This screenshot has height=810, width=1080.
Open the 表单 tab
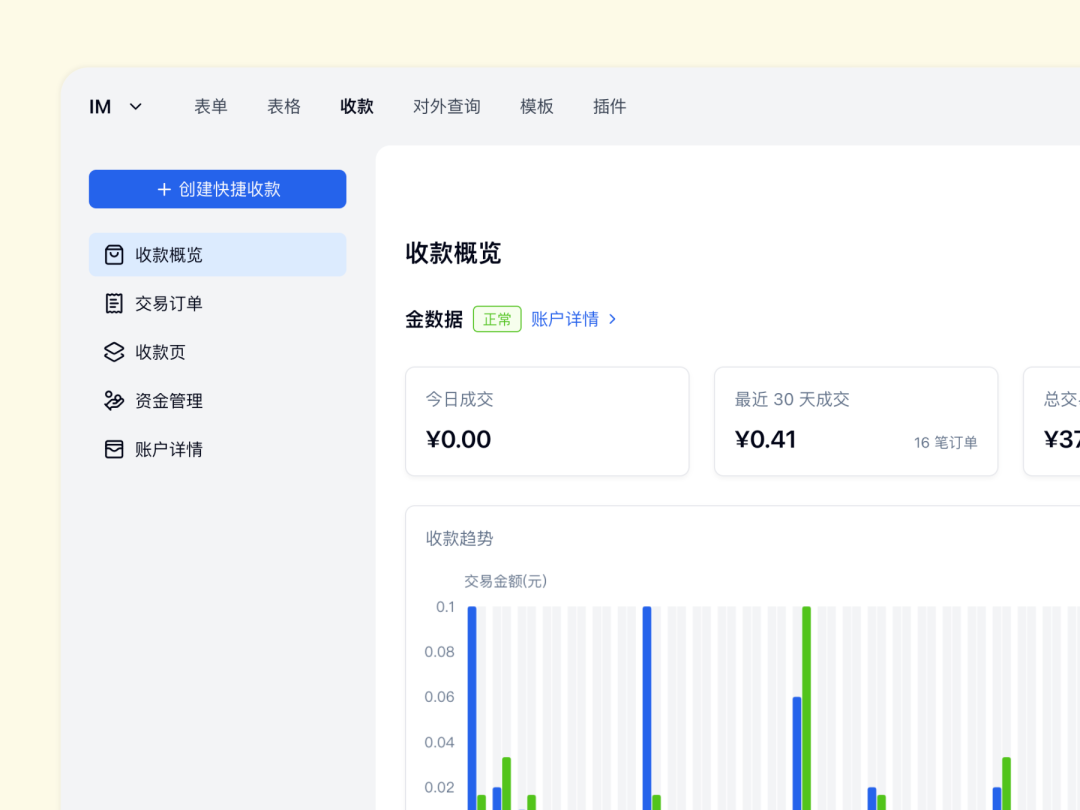tap(211, 106)
